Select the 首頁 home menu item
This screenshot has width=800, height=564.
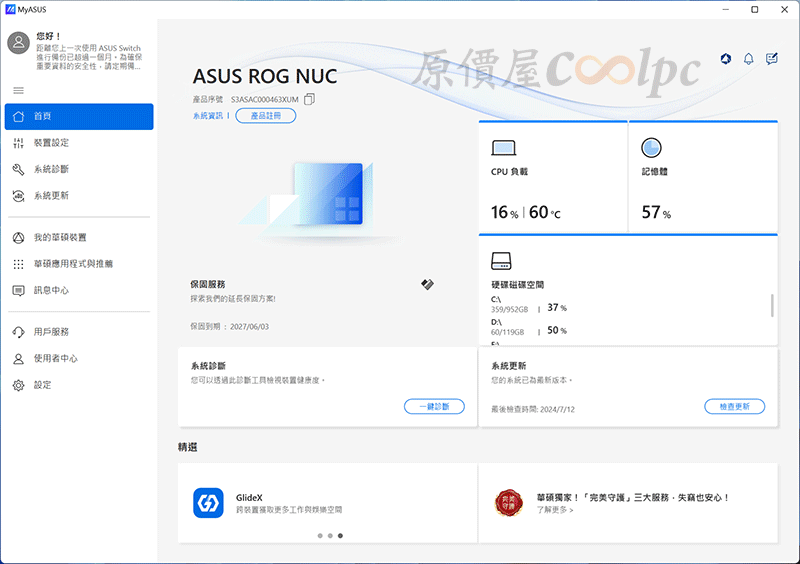click(x=79, y=116)
